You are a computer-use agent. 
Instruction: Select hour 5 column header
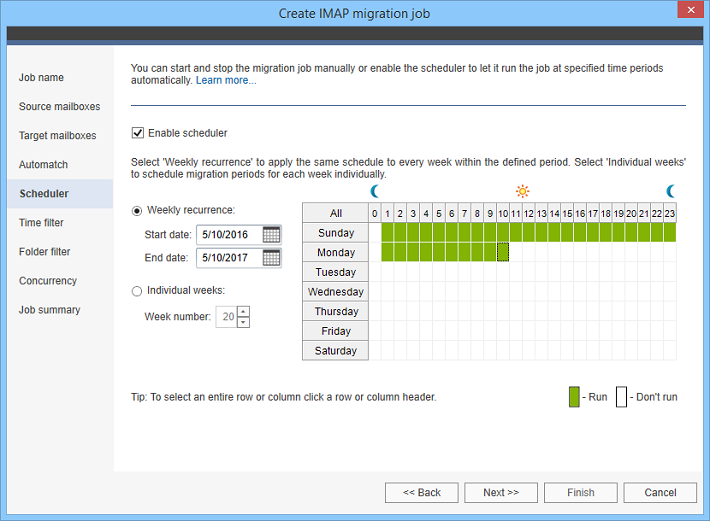[x=439, y=213]
